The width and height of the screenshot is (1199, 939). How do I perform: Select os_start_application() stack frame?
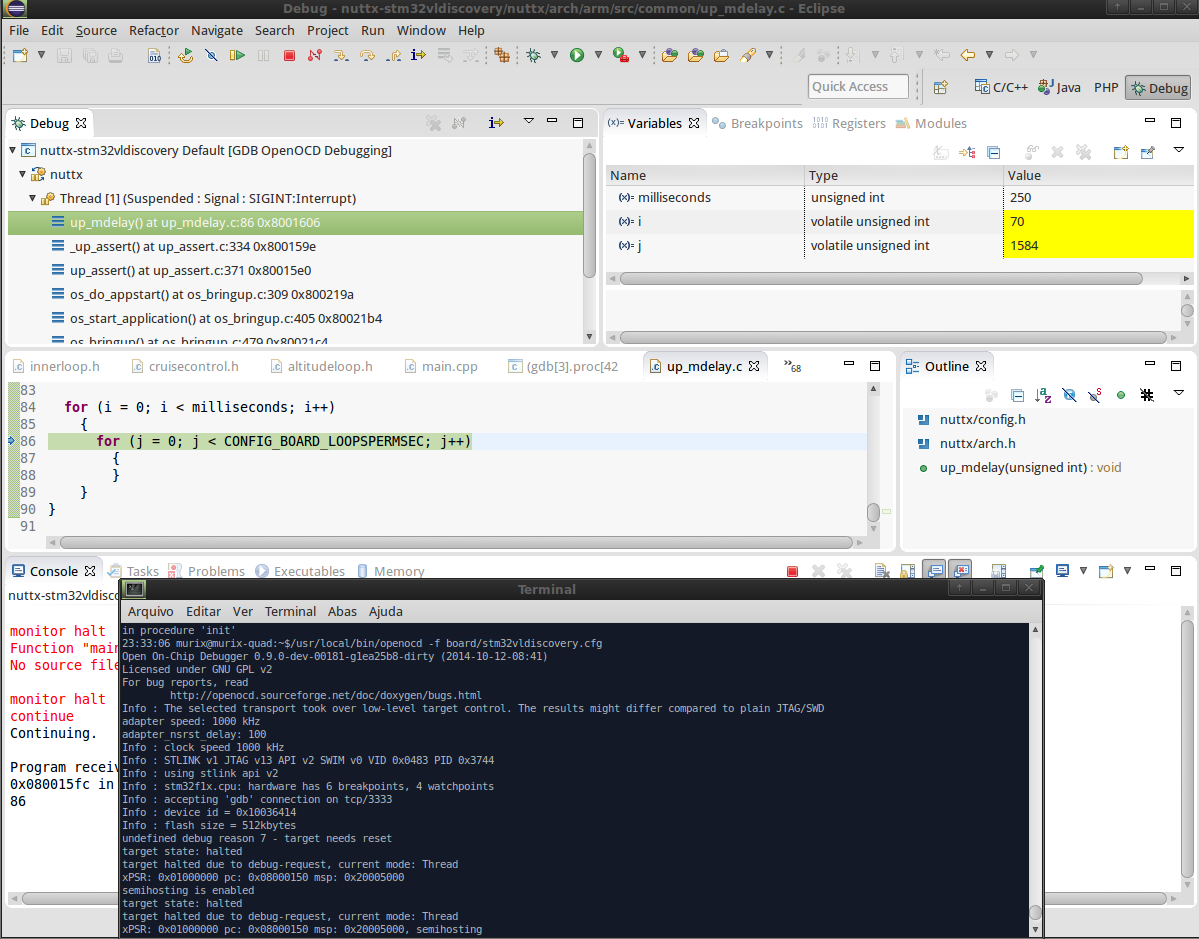click(x=226, y=318)
